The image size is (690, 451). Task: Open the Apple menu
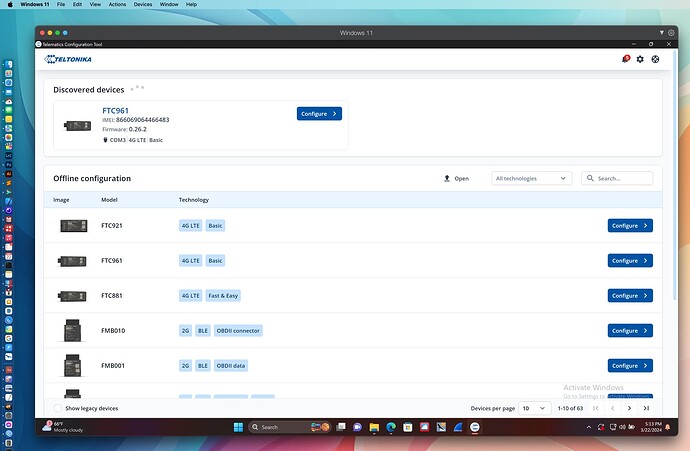pos(10,4)
